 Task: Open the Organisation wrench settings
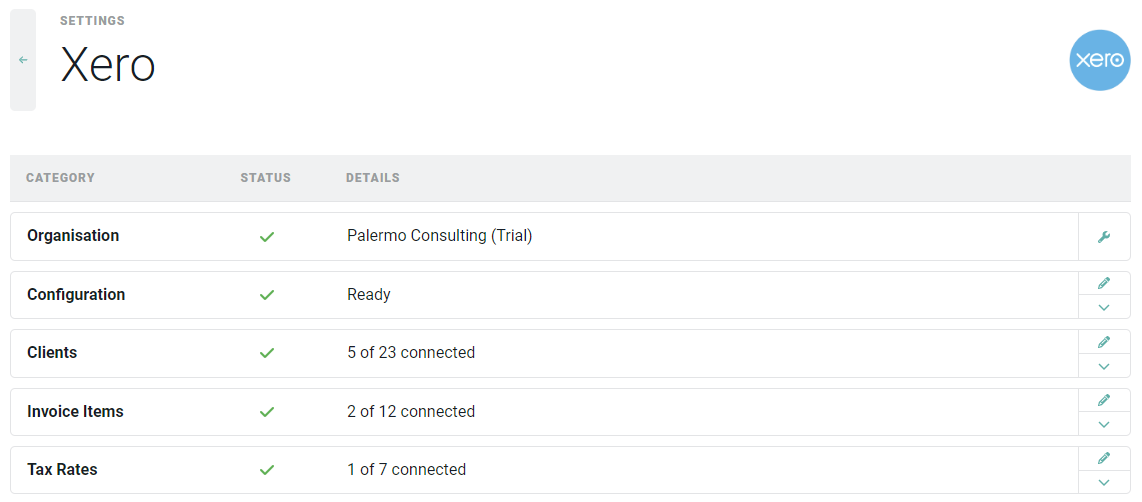[x=1104, y=237]
